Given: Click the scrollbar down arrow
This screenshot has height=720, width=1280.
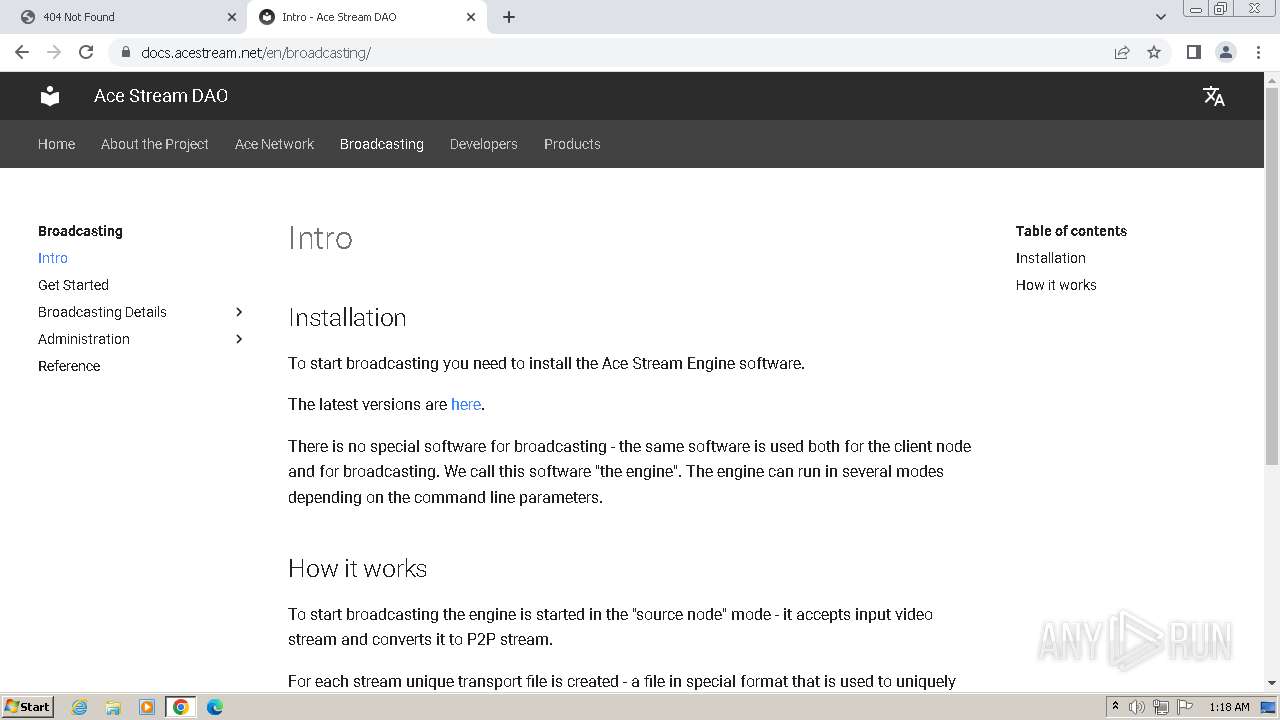Looking at the screenshot, I should [1272, 683].
